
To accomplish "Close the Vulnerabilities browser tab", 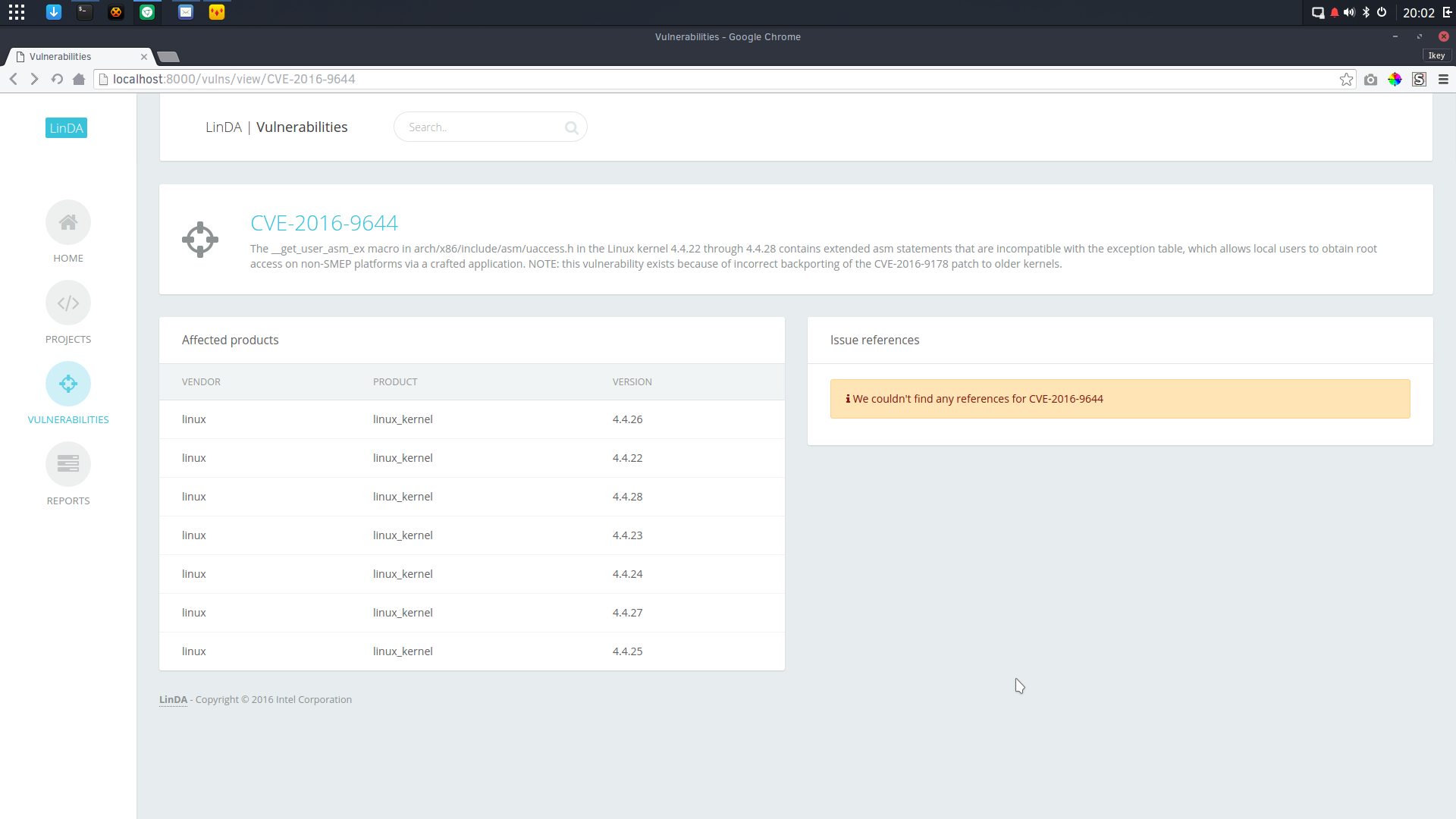I will tap(144, 57).
